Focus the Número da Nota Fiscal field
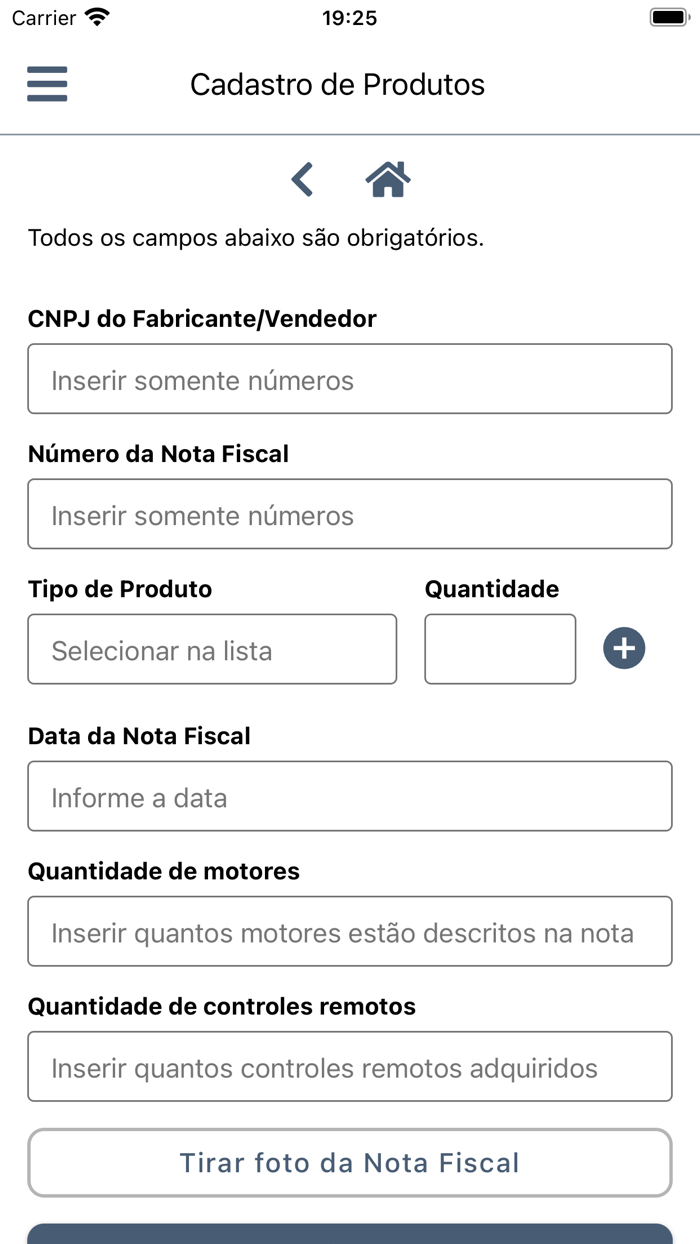700x1244 pixels. point(350,514)
